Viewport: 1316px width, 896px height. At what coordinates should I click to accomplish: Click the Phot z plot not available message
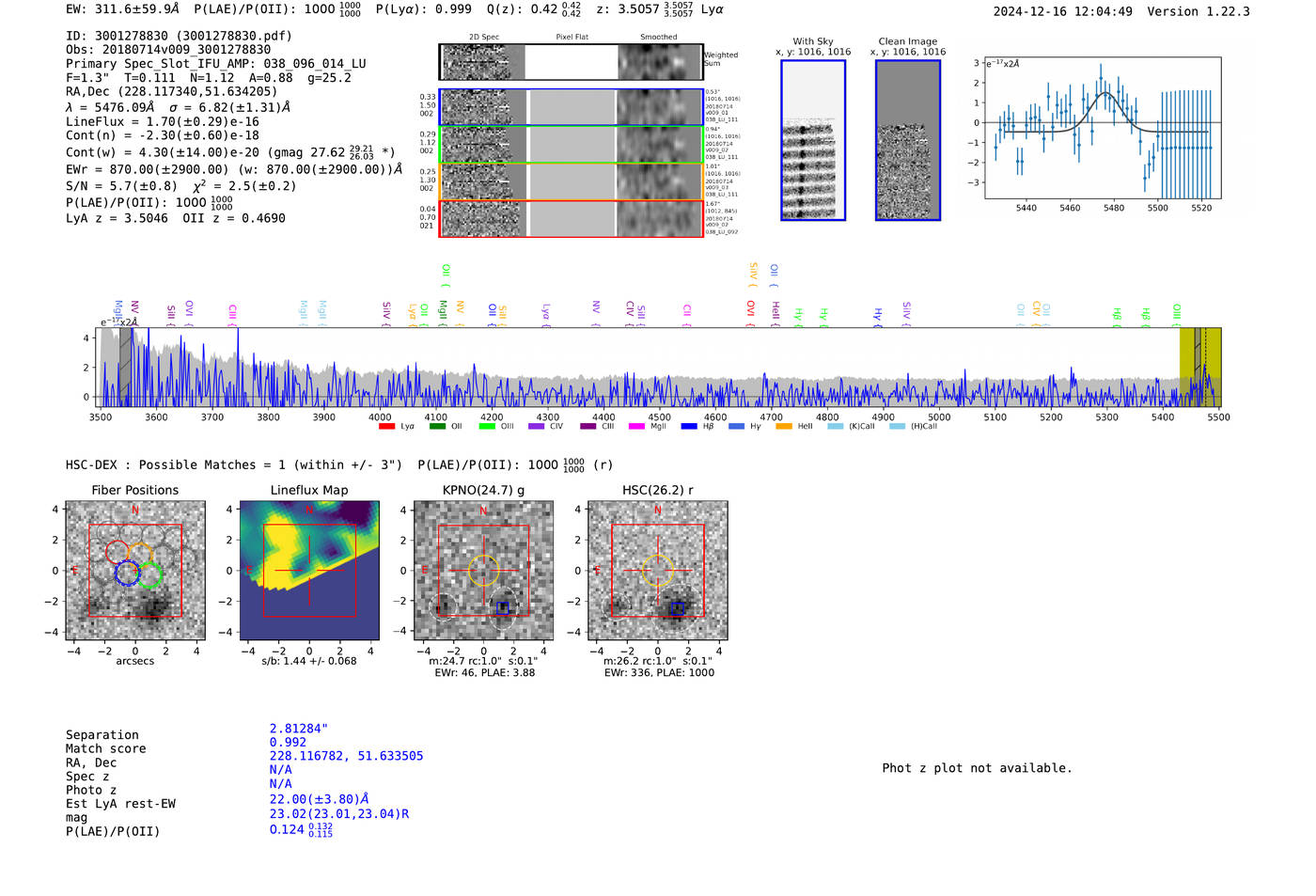tap(977, 768)
